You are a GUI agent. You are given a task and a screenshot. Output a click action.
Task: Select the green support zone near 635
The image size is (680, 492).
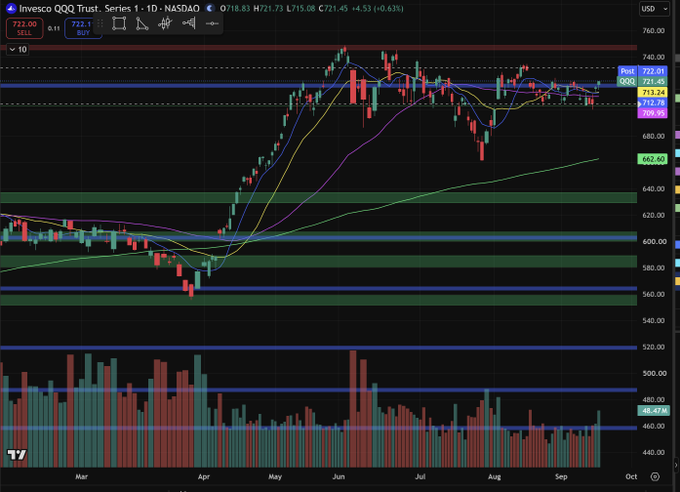318,197
